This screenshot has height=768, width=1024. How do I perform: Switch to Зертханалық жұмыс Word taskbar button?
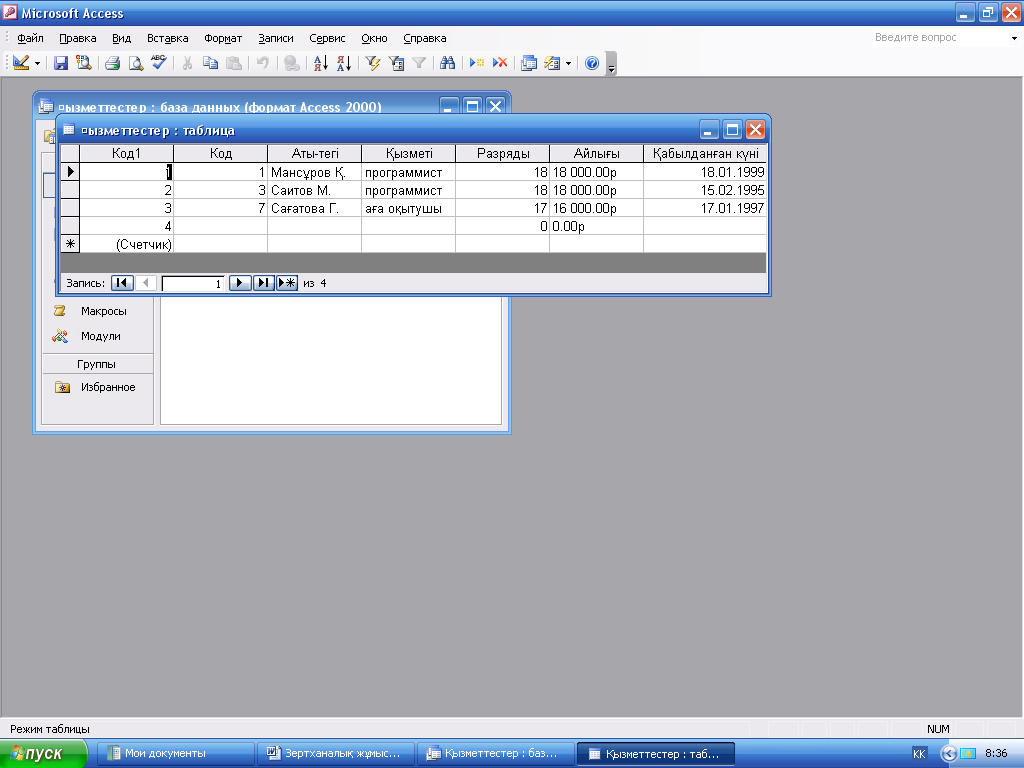click(x=336, y=754)
